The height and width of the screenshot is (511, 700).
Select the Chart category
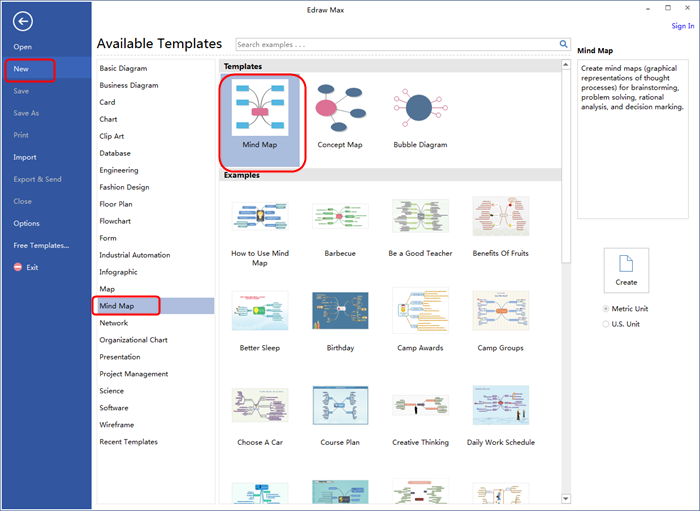click(108, 119)
